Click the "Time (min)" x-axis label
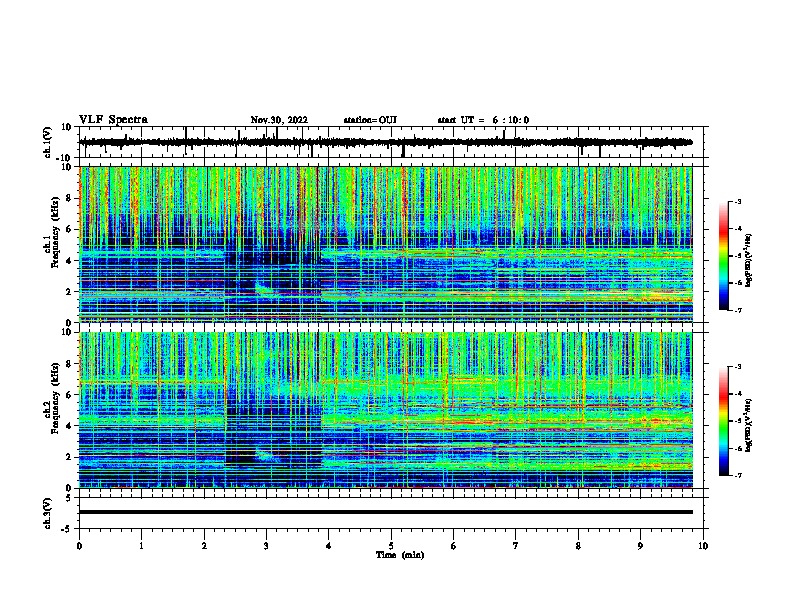792x612 pixels. click(x=400, y=555)
